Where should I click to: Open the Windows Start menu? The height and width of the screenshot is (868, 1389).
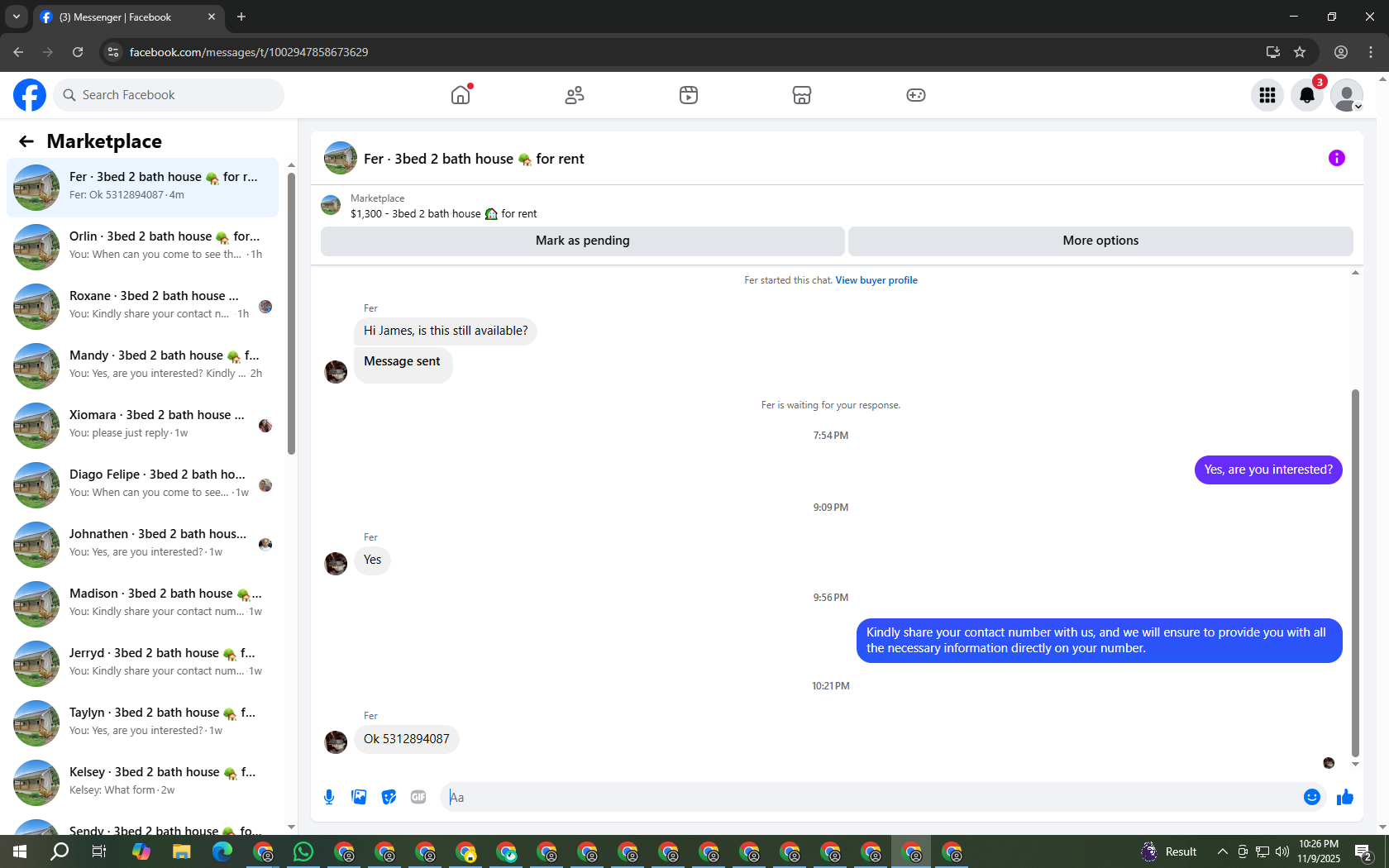pyautogui.click(x=20, y=851)
